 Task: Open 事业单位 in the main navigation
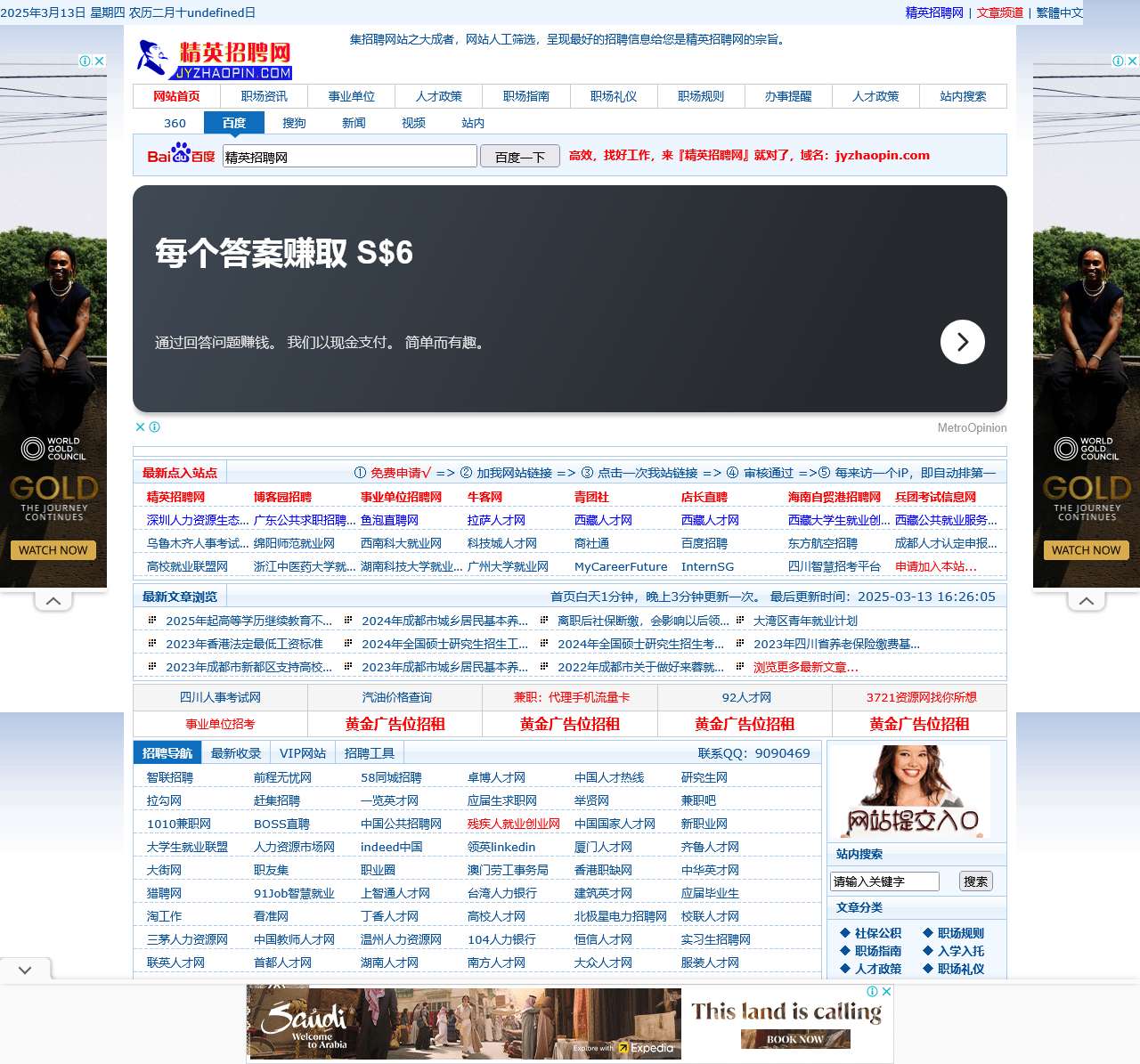click(352, 96)
